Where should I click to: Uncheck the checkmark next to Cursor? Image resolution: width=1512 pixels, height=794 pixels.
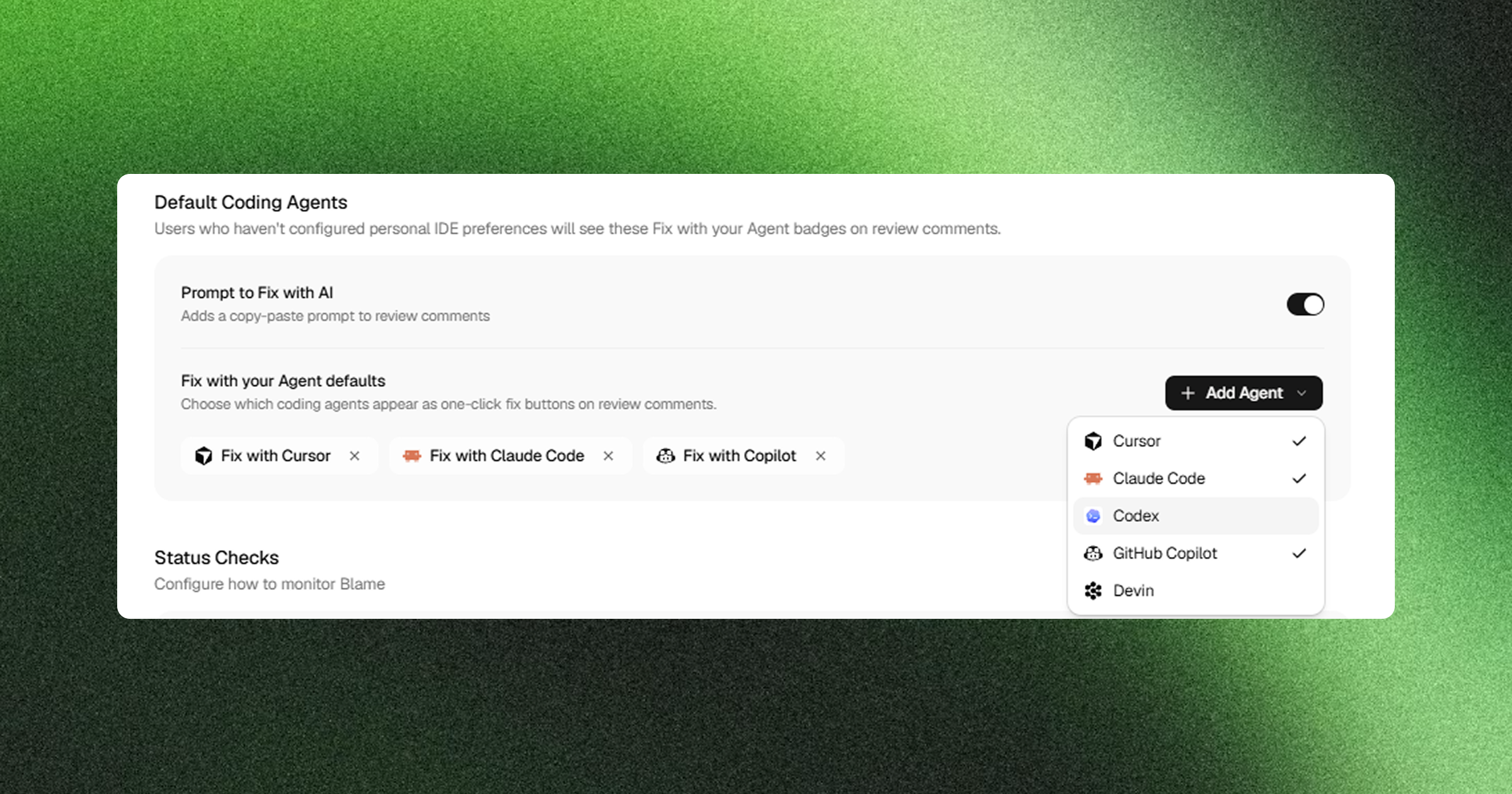point(1299,441)
